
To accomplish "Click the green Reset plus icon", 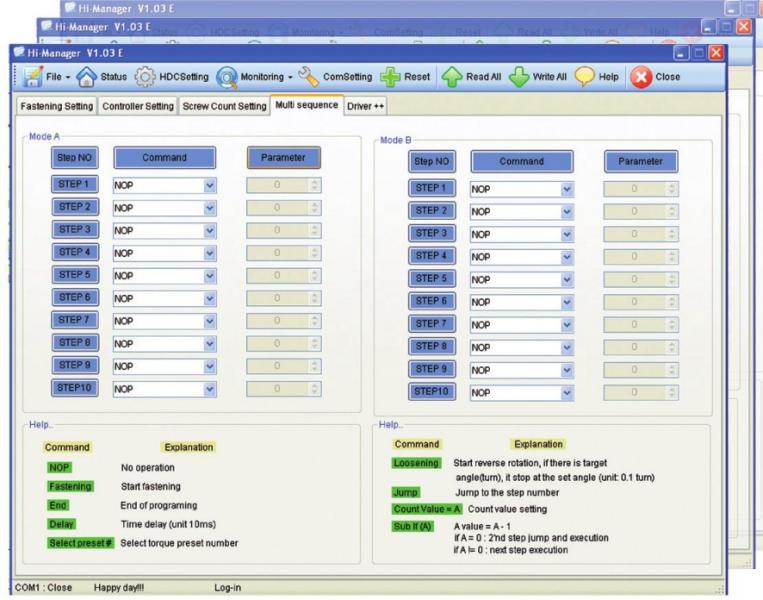I will pos(391,76).
